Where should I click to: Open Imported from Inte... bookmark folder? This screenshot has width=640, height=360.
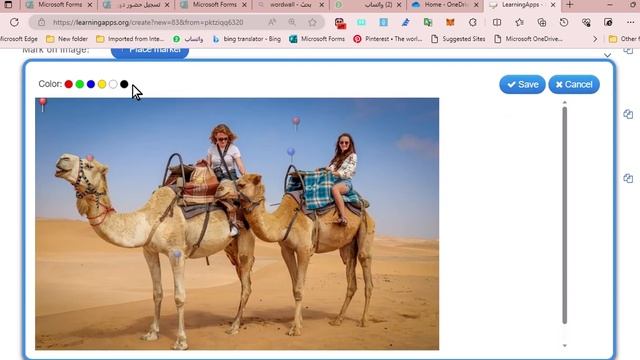click(x=130, y=39)
